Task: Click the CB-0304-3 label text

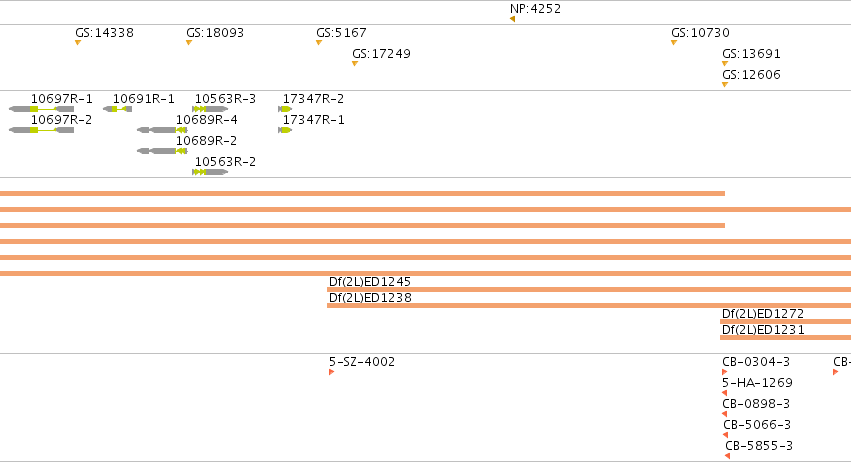Action: click(756, 362)
